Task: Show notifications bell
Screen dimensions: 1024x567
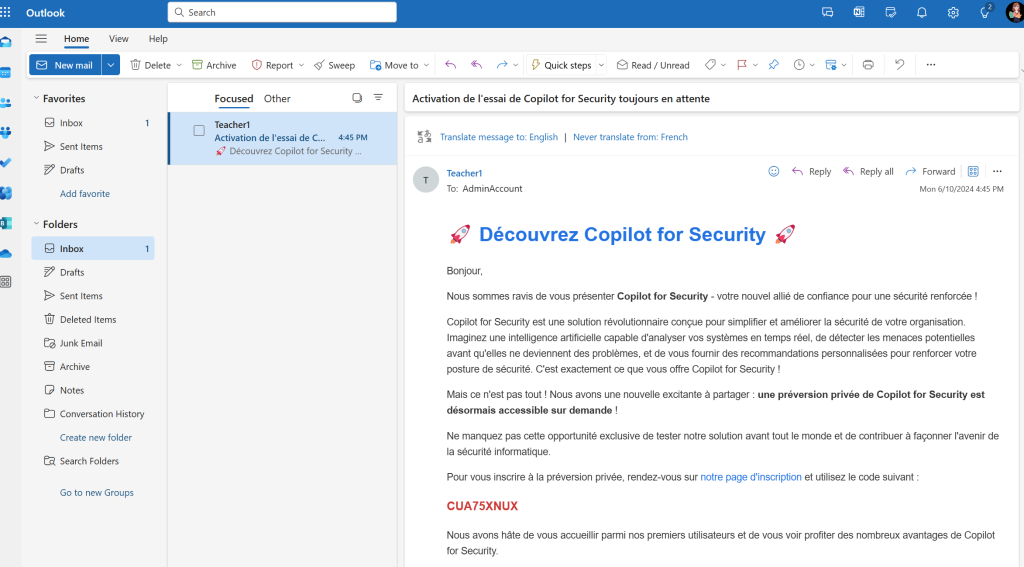Action: (921, 12)
